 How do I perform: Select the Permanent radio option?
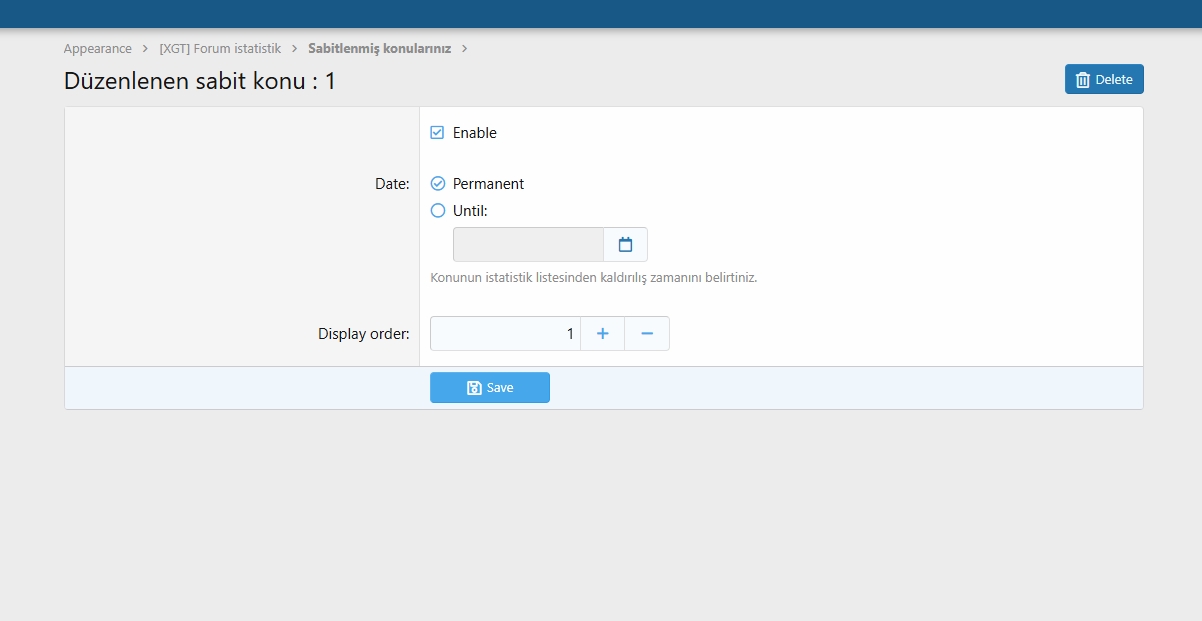tap(437, 184)
